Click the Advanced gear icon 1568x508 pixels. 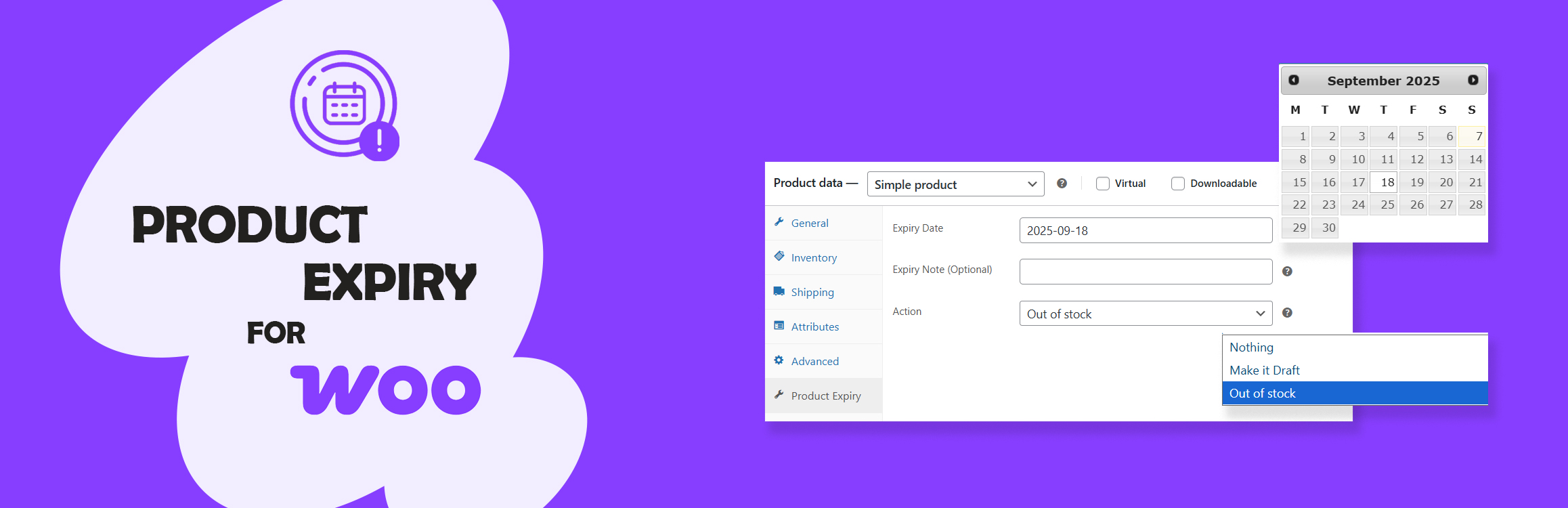coord(779,360)
